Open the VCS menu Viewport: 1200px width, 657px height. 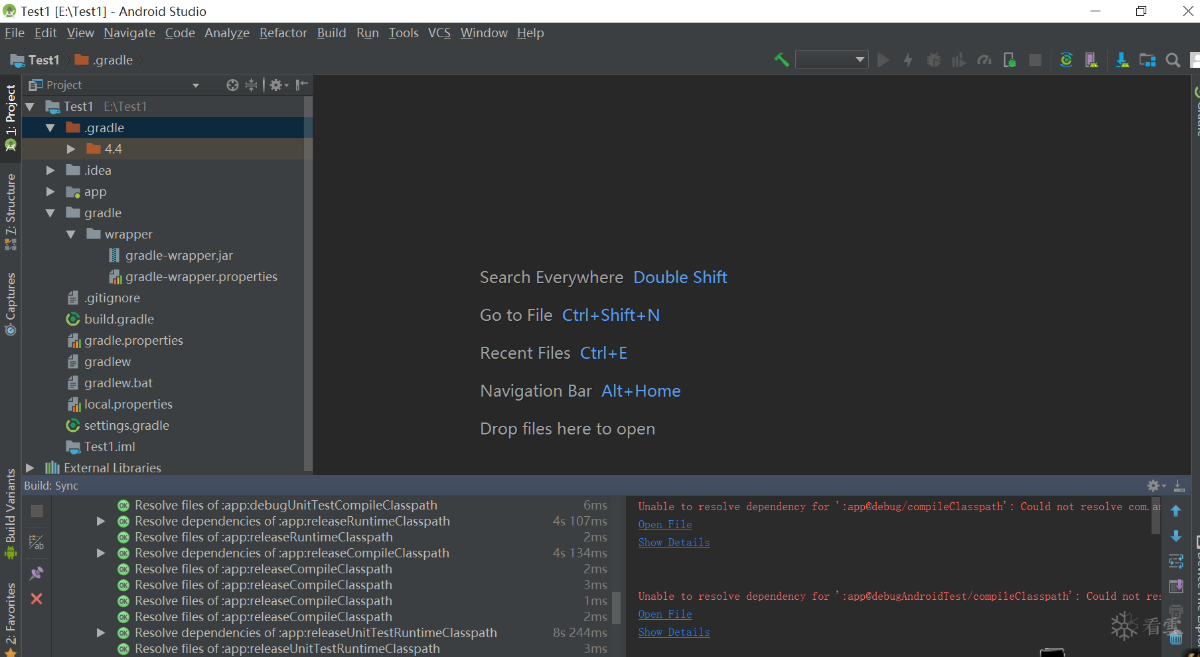click(x=439, y=33)
